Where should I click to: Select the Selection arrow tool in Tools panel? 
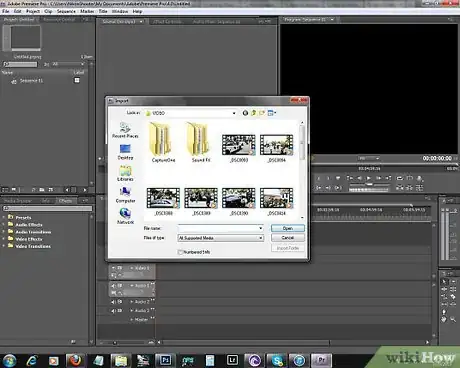[444, 282]
